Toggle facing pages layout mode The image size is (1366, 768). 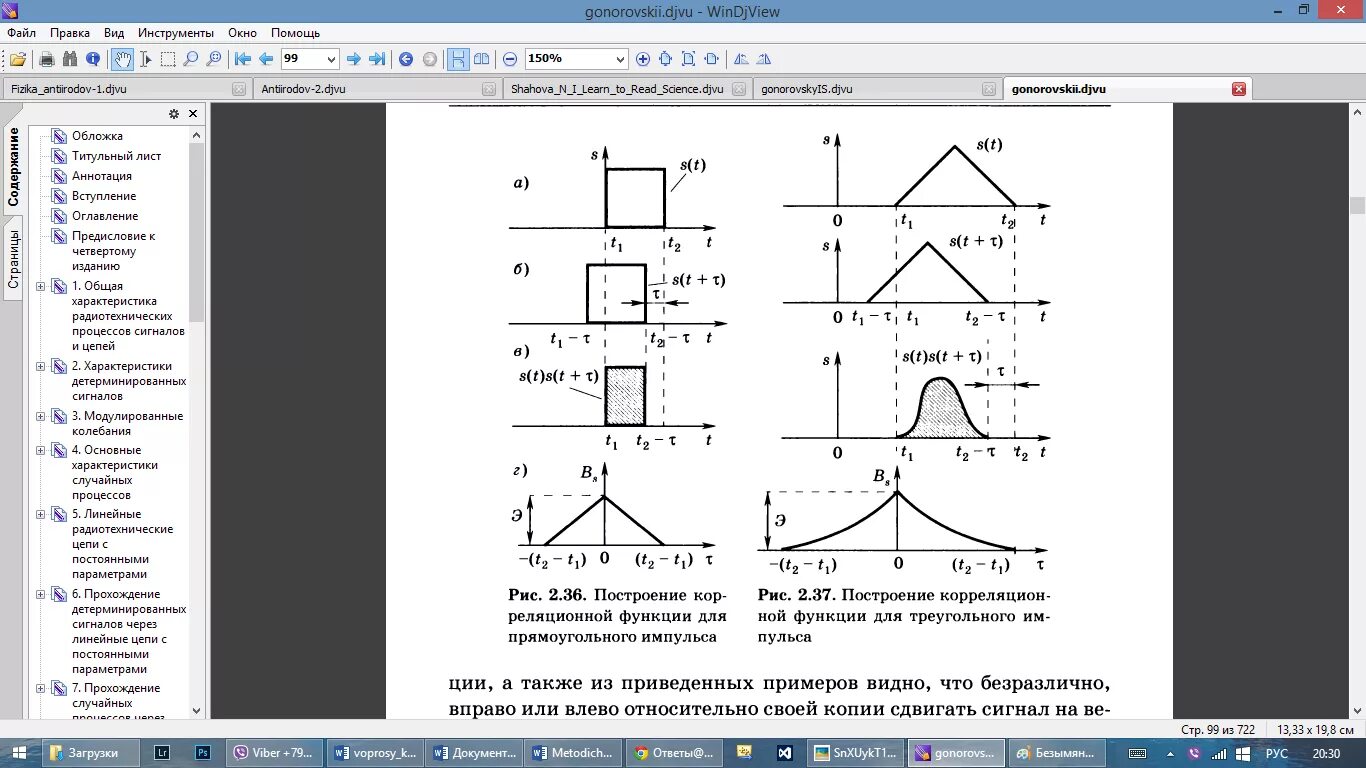[482, 59]
